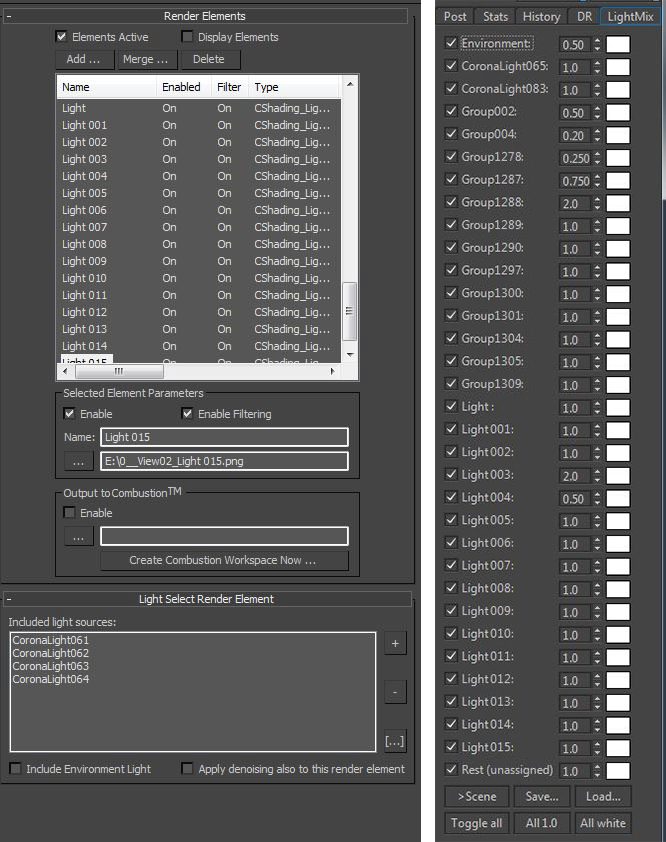Click the Toggle all button
This screenshot has width=666, height=842.
[x=476, y=823]
